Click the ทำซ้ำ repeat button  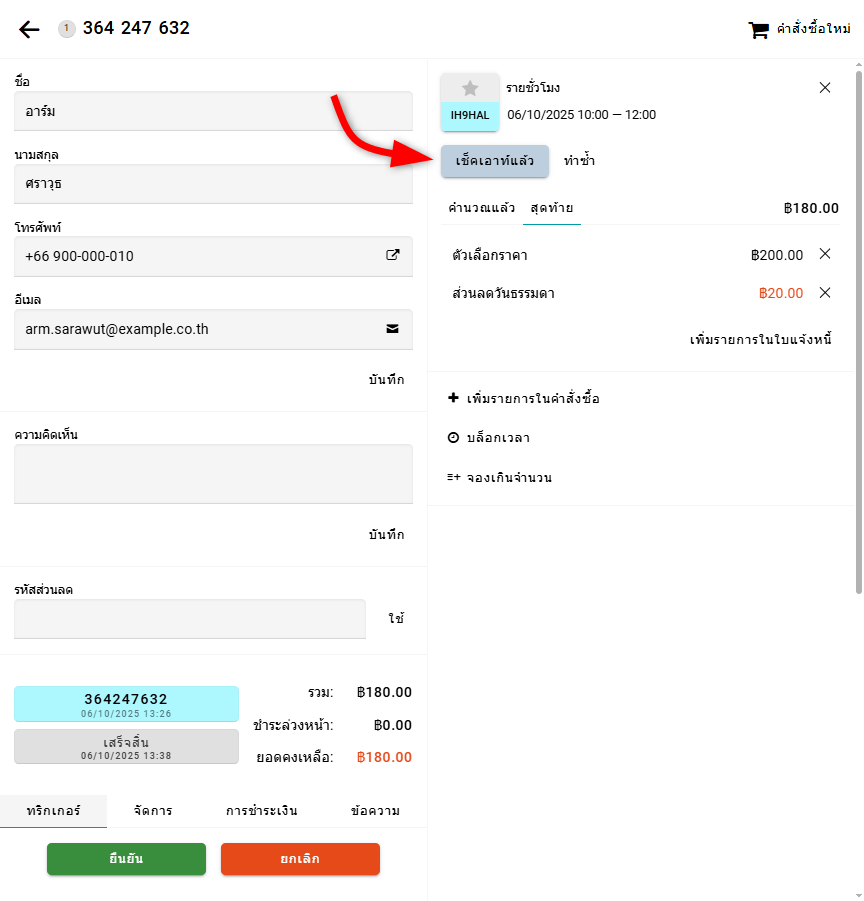(x=579, y=160)
